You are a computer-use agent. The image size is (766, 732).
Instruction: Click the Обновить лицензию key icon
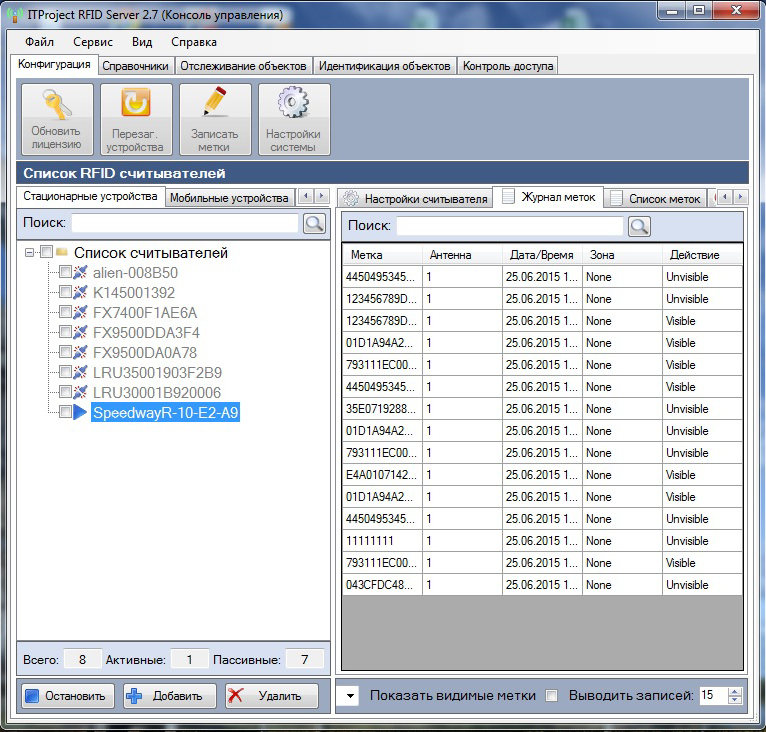57,119
